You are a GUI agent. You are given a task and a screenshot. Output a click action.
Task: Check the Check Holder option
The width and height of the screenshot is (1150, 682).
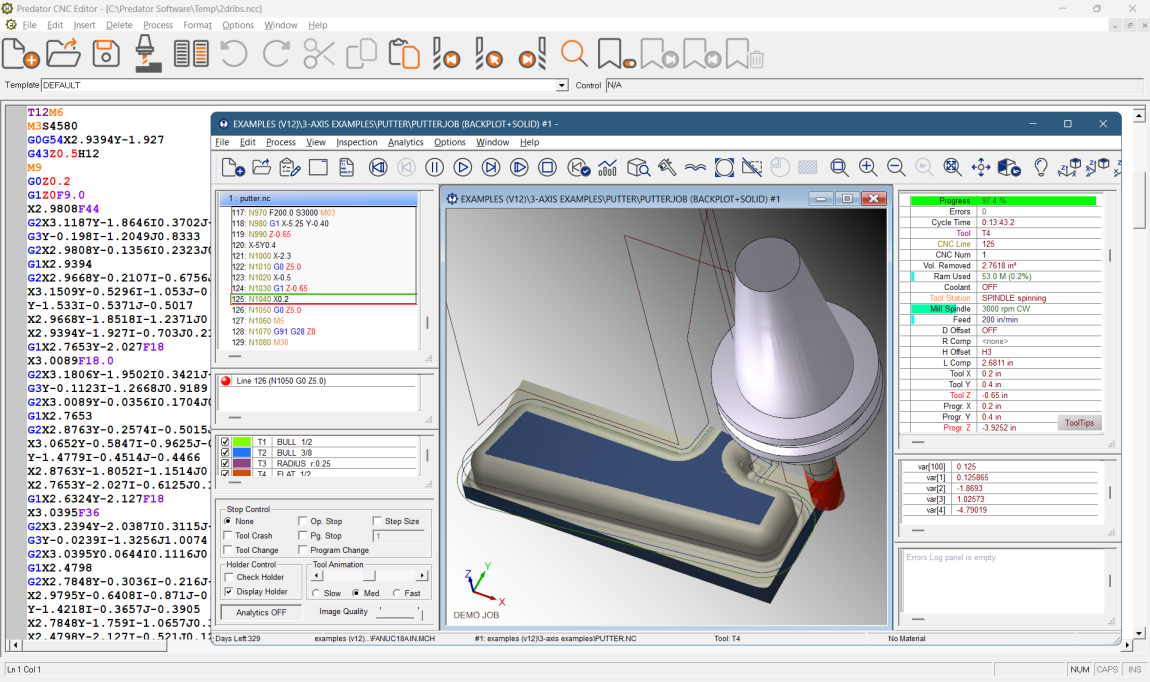pyautogui.click(x=227, y=576)
